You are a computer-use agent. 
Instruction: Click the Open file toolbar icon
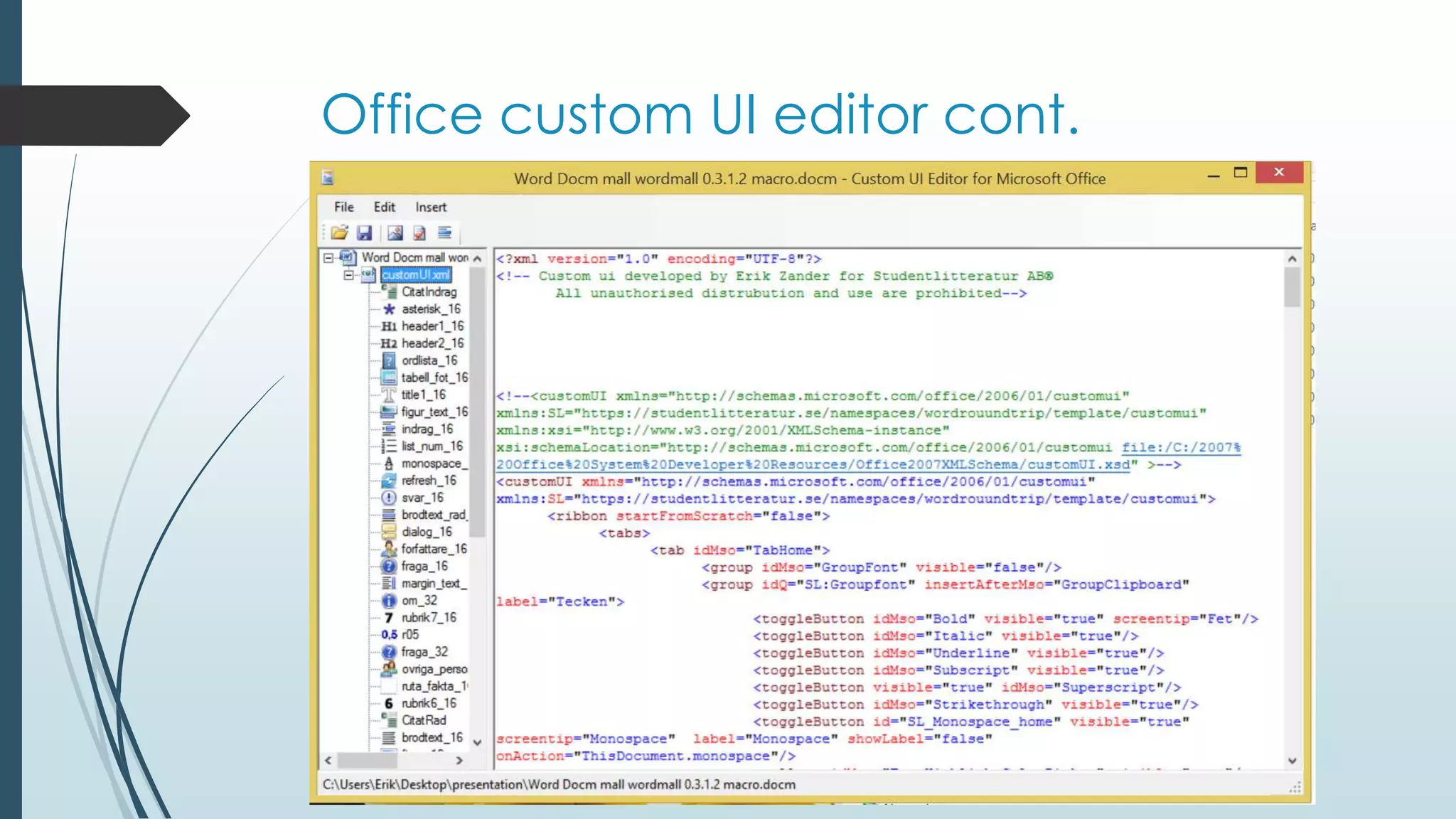click(340, 232)
